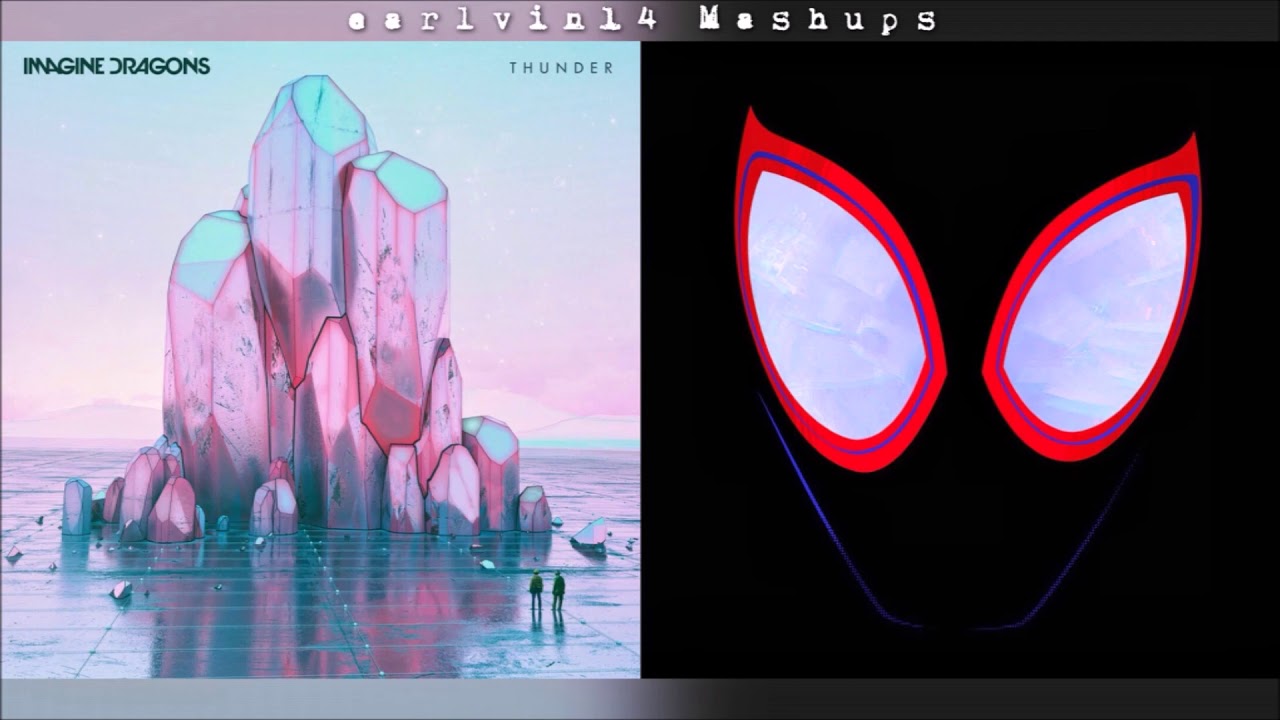
Task: Click the gray bar beneath the album covers
Action: [x=640, y=699]
